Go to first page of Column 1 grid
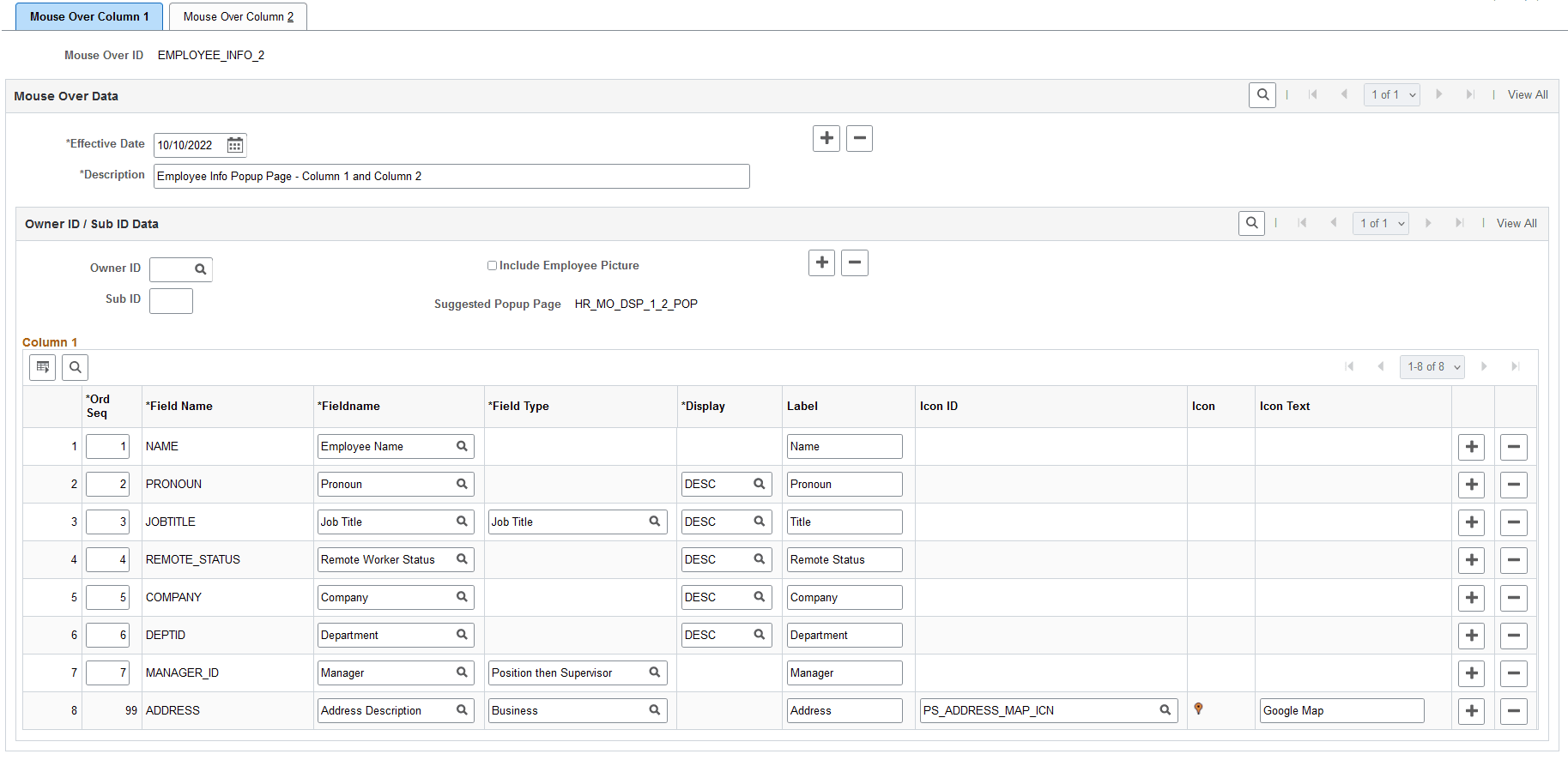The height and width of the screenshot is (760, 1568). (x=1349, y=367)
